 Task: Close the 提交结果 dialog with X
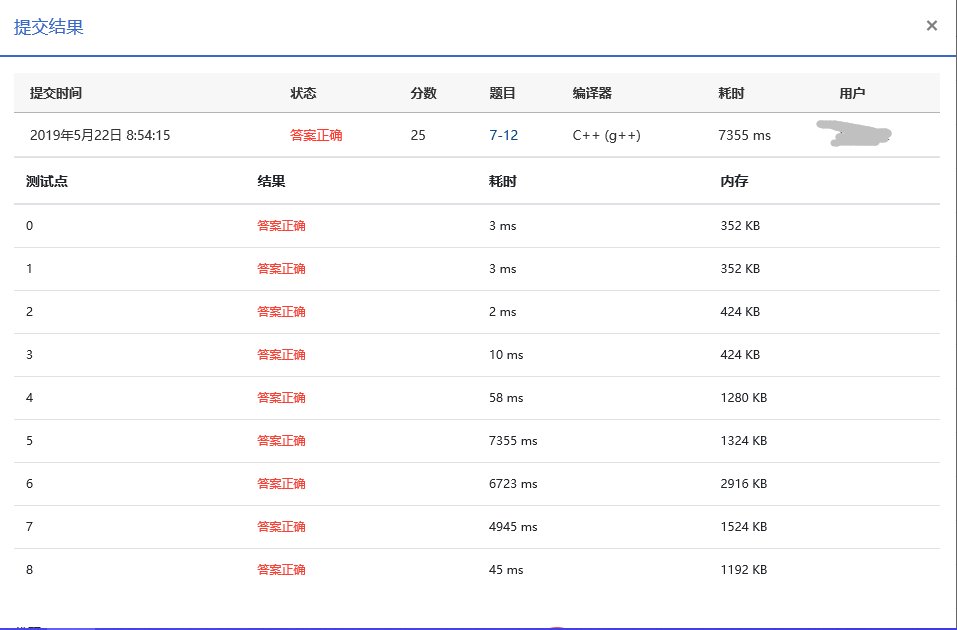click(x=931, y=26)
